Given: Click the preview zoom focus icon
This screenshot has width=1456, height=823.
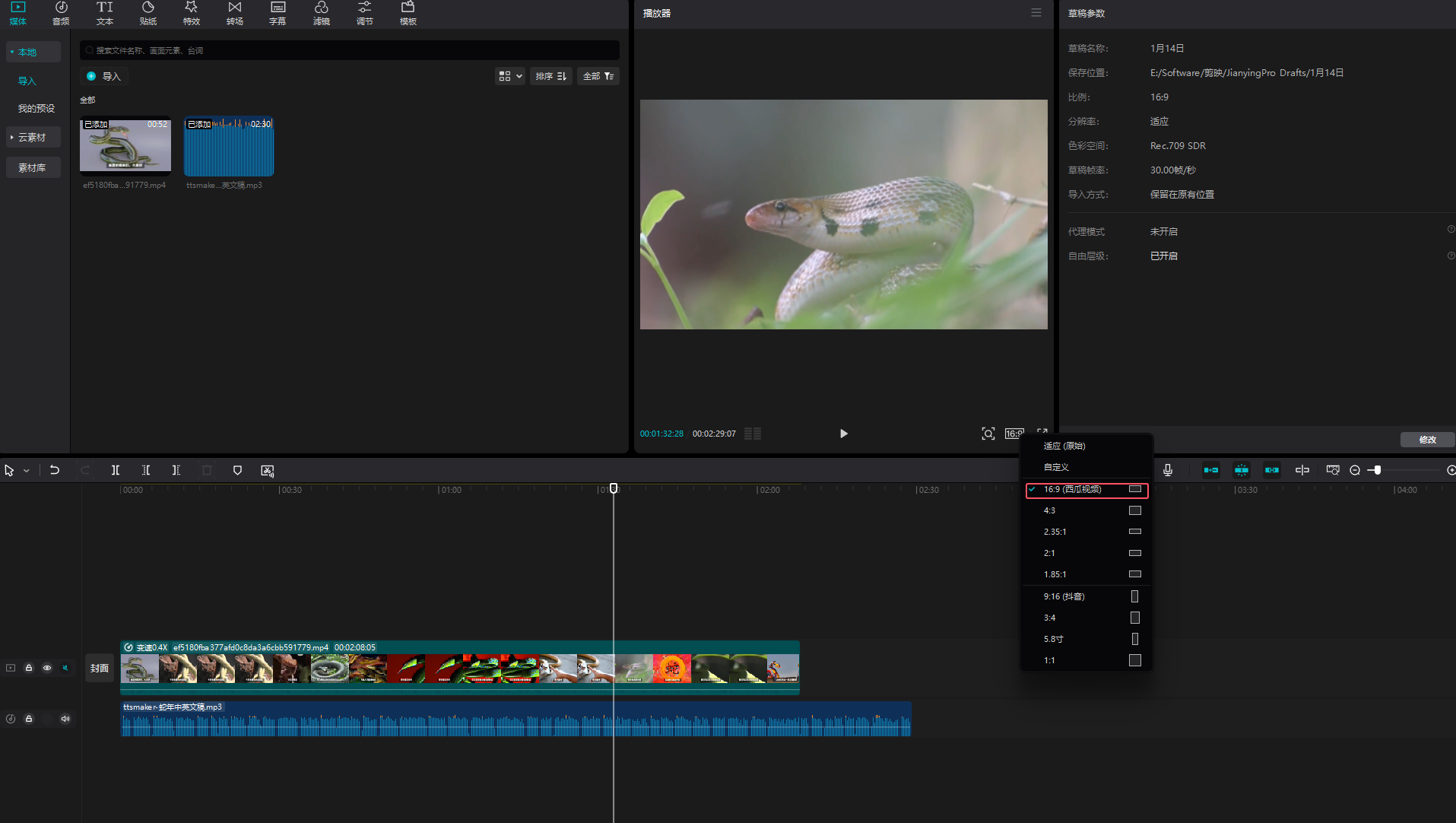Looking at the screenshot, I should coord(988,434).
